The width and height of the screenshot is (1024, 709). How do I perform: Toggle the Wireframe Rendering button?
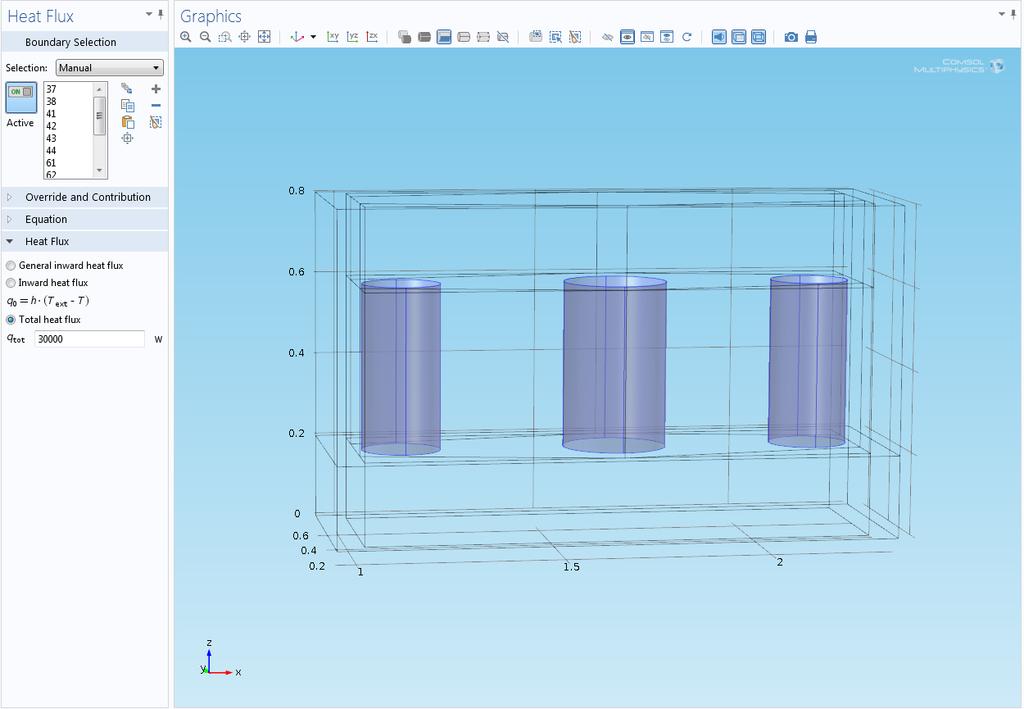(758, 37)
